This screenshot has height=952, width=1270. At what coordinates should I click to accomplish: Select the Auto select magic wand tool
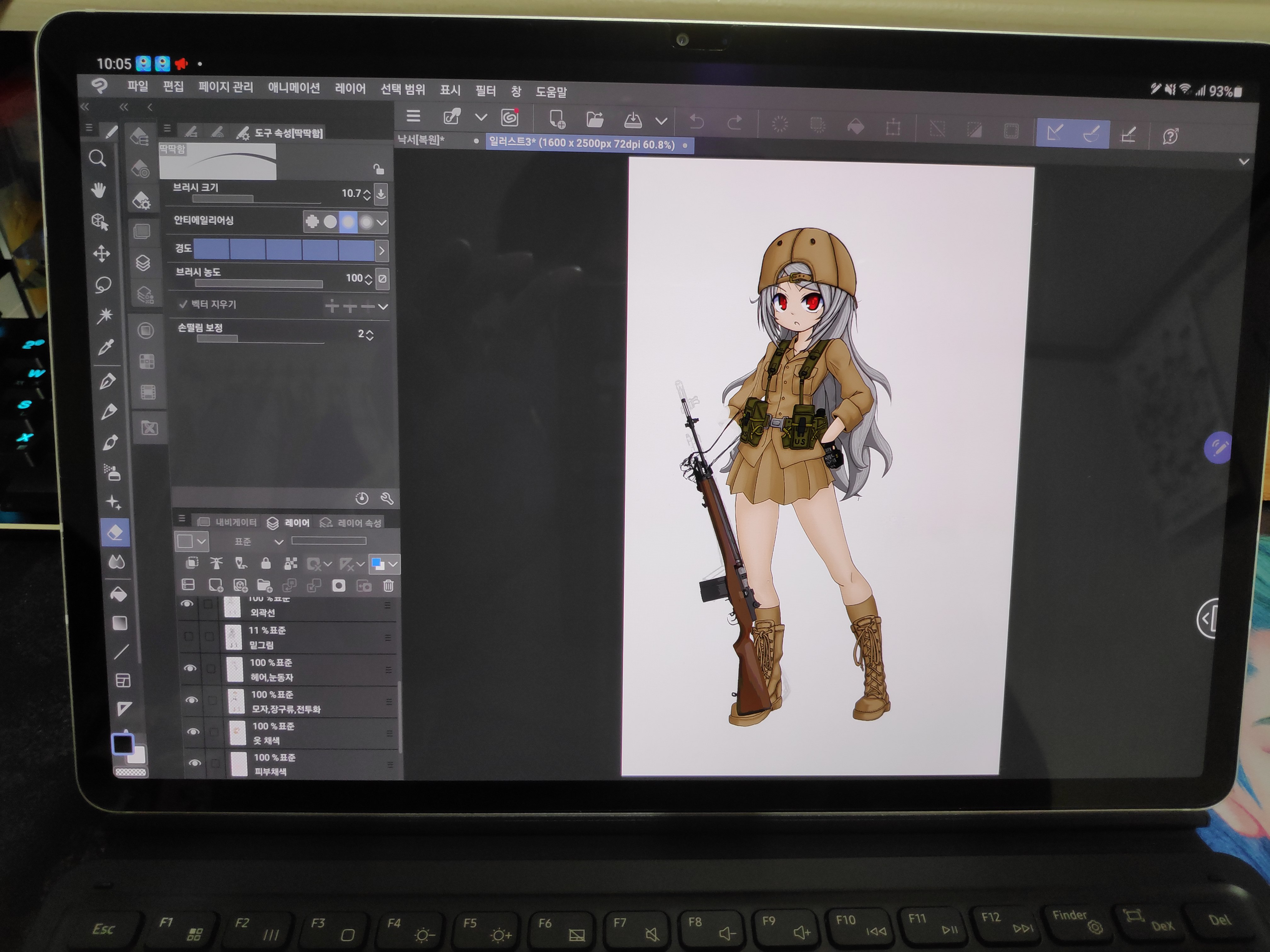[105, 316]
